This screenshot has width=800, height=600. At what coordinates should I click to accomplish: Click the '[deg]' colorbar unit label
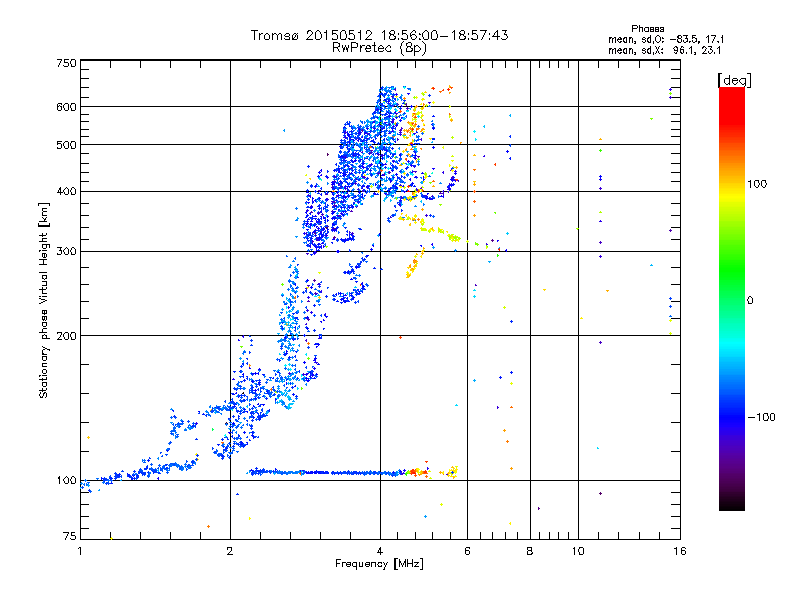pos(734,80)
